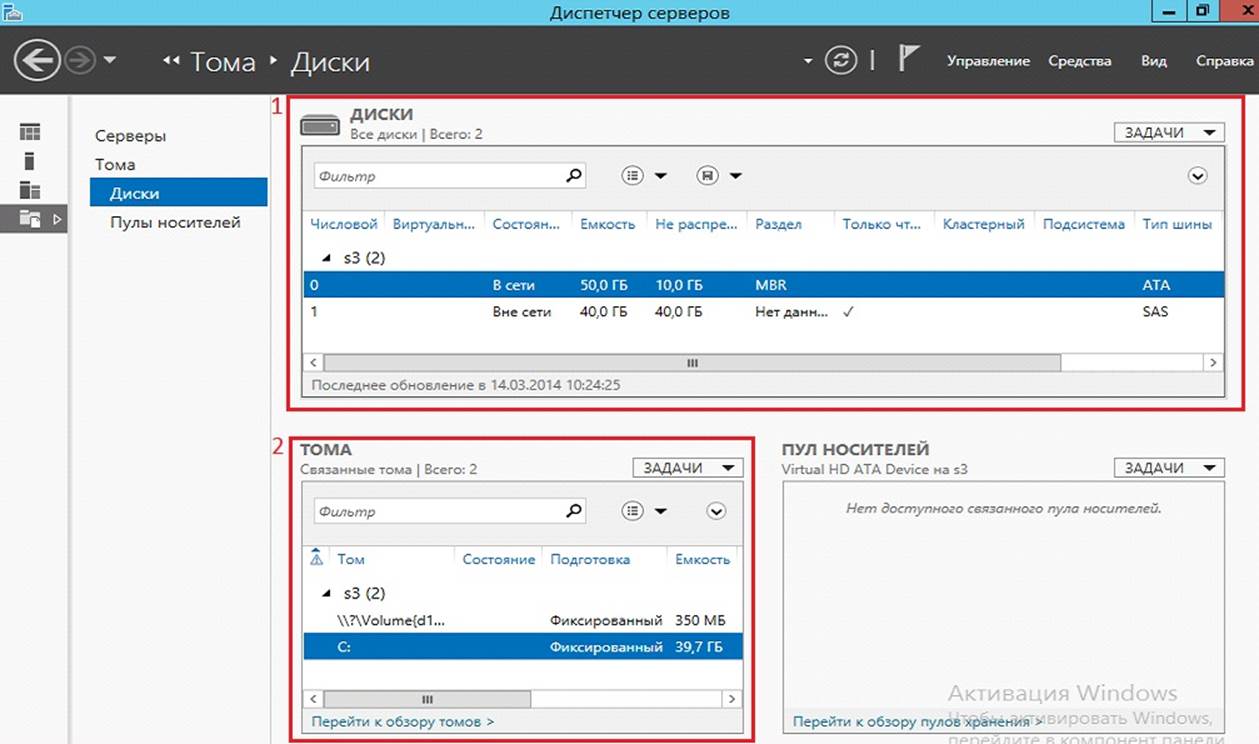The height and width of the screenshot is (744, 1259).
Task: Expand the Disks filter criteria chevron
Action: pos(1198,176)
